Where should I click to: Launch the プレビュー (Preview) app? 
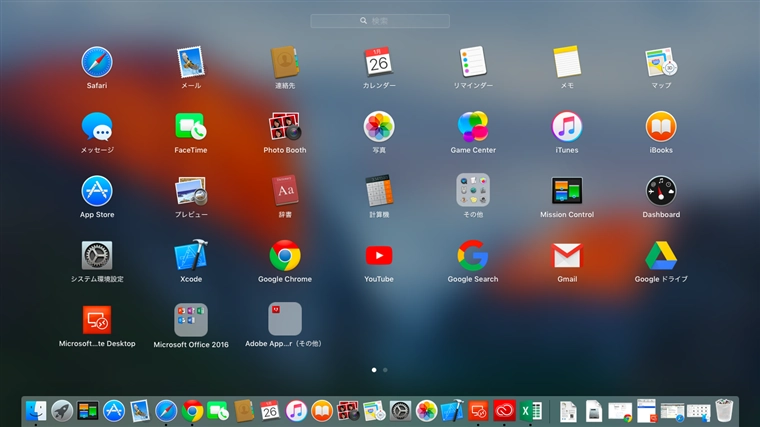(191, 191)
